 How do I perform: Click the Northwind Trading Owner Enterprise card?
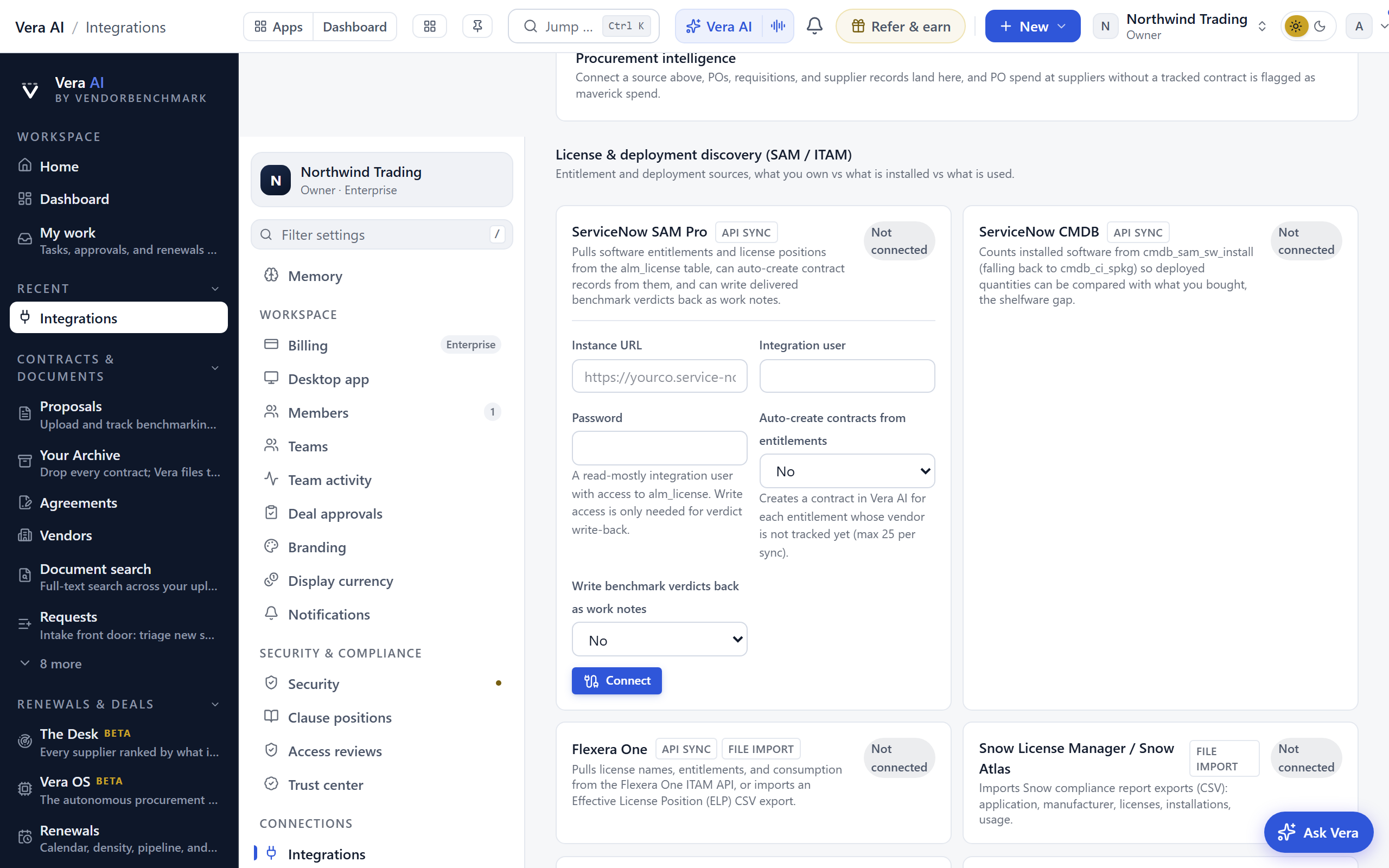coord(381,180)
